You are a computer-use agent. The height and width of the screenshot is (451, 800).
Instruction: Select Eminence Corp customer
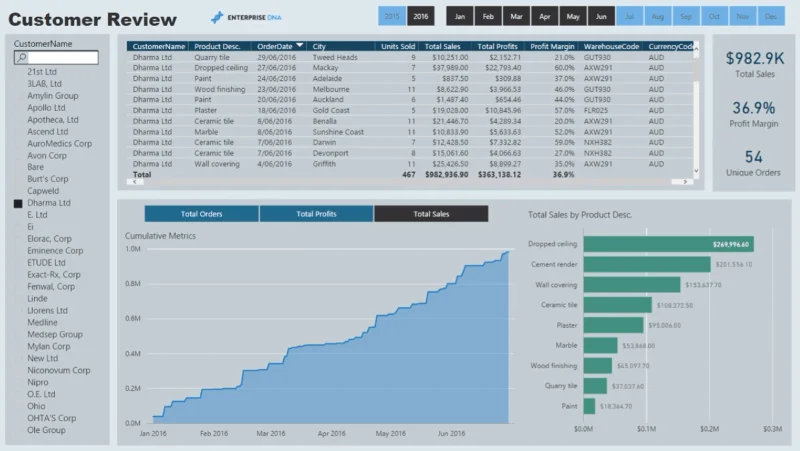[55, 251]
